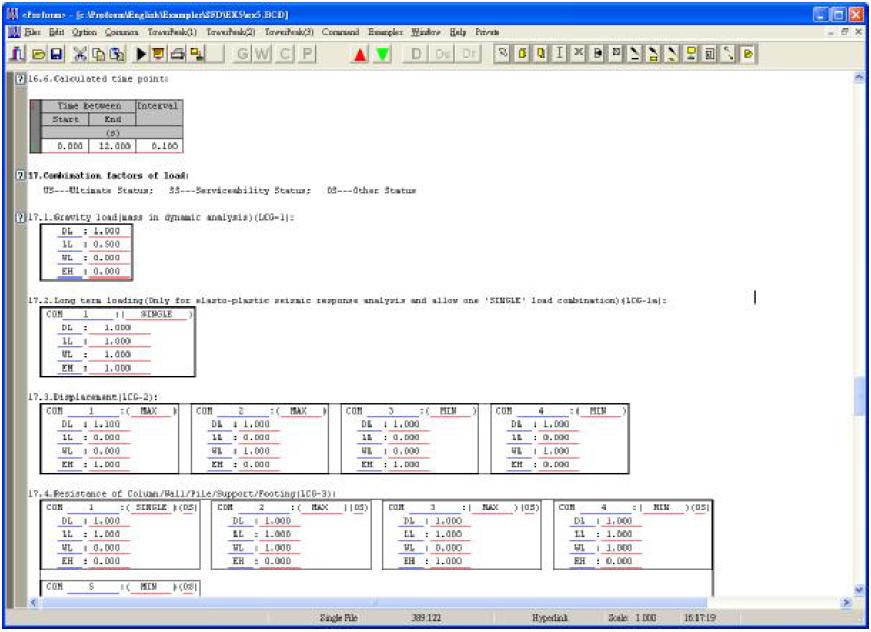Viewport: 871px width, 632px height.
Task: Click the W toolbar button
Action: 263,54
